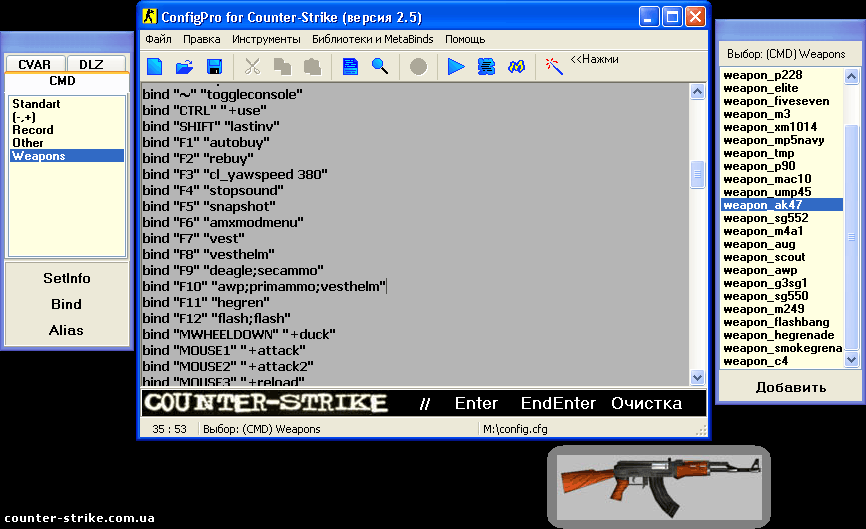This screenshot has width=866, height=529.
Task: Open the Файл menu
Action: pos(159,39)
